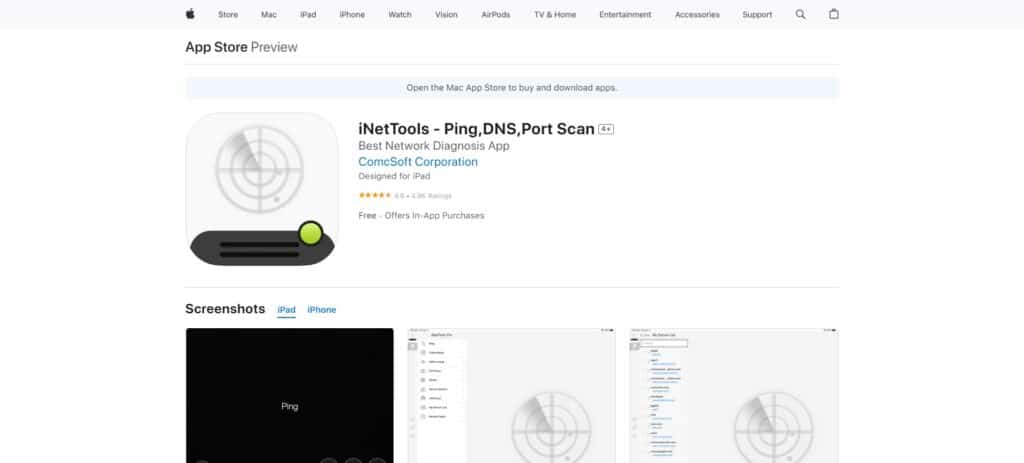Click the Open the Mac App Store banner
This screenshot has height=463, width=1024.
click(512, 88)
